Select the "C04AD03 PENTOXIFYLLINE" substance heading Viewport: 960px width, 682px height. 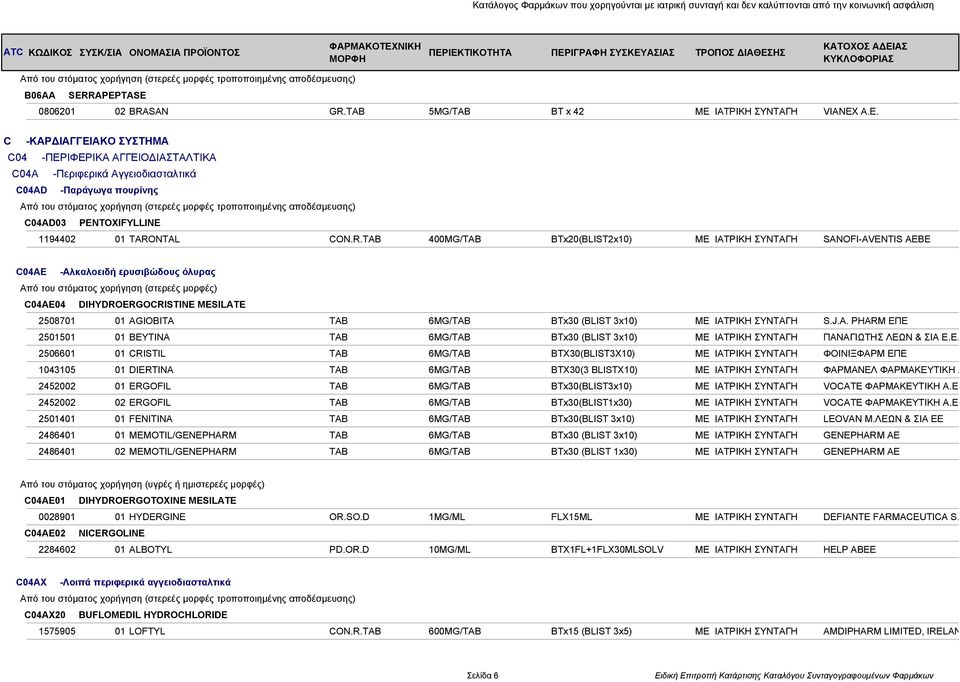92,223
